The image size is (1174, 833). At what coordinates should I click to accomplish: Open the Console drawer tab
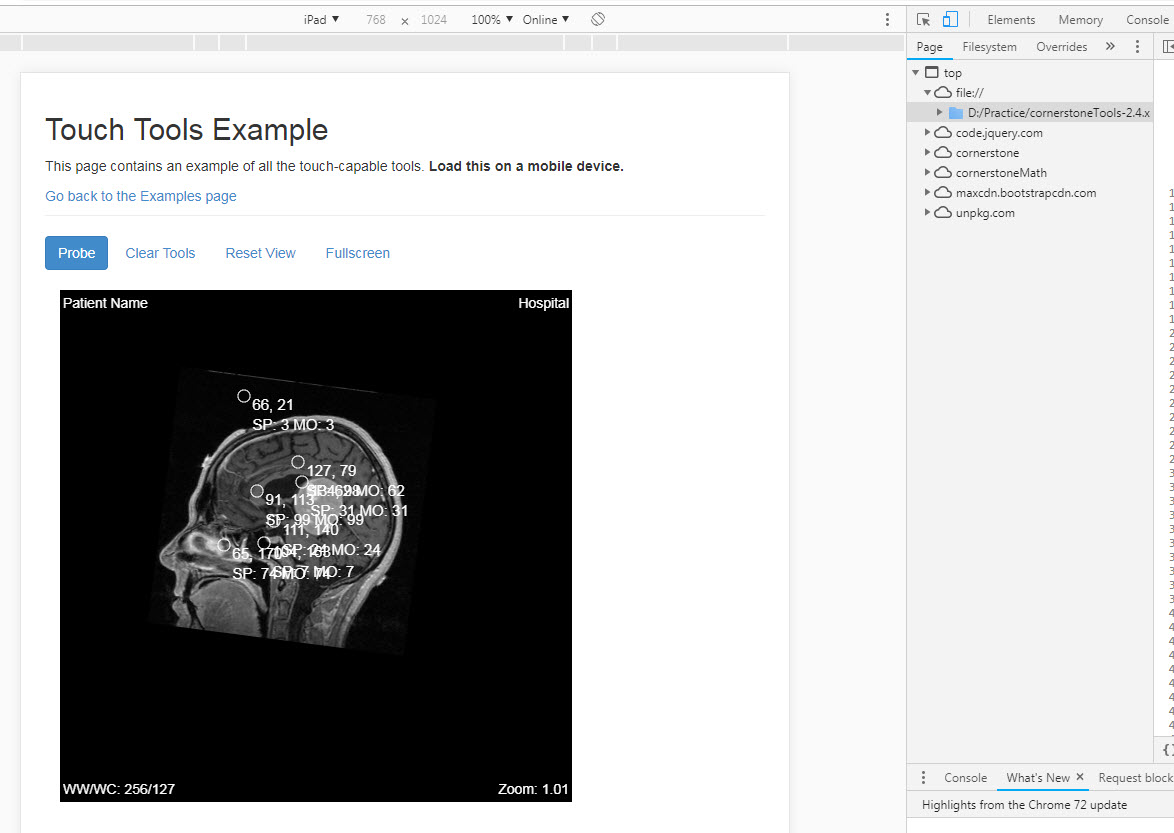tap(964, 777)
